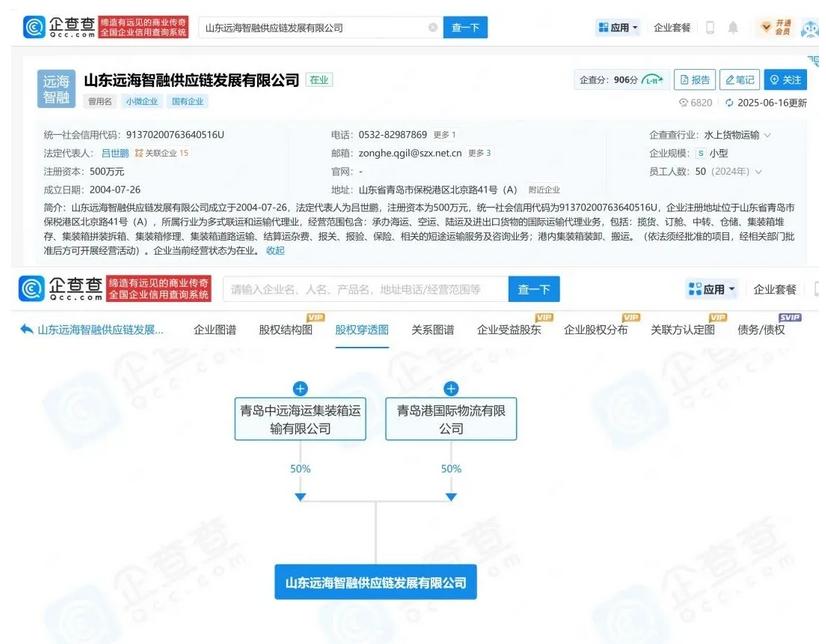
Task: Expand node above 青岛港国际物流有限公司
Action: point(451,389)
